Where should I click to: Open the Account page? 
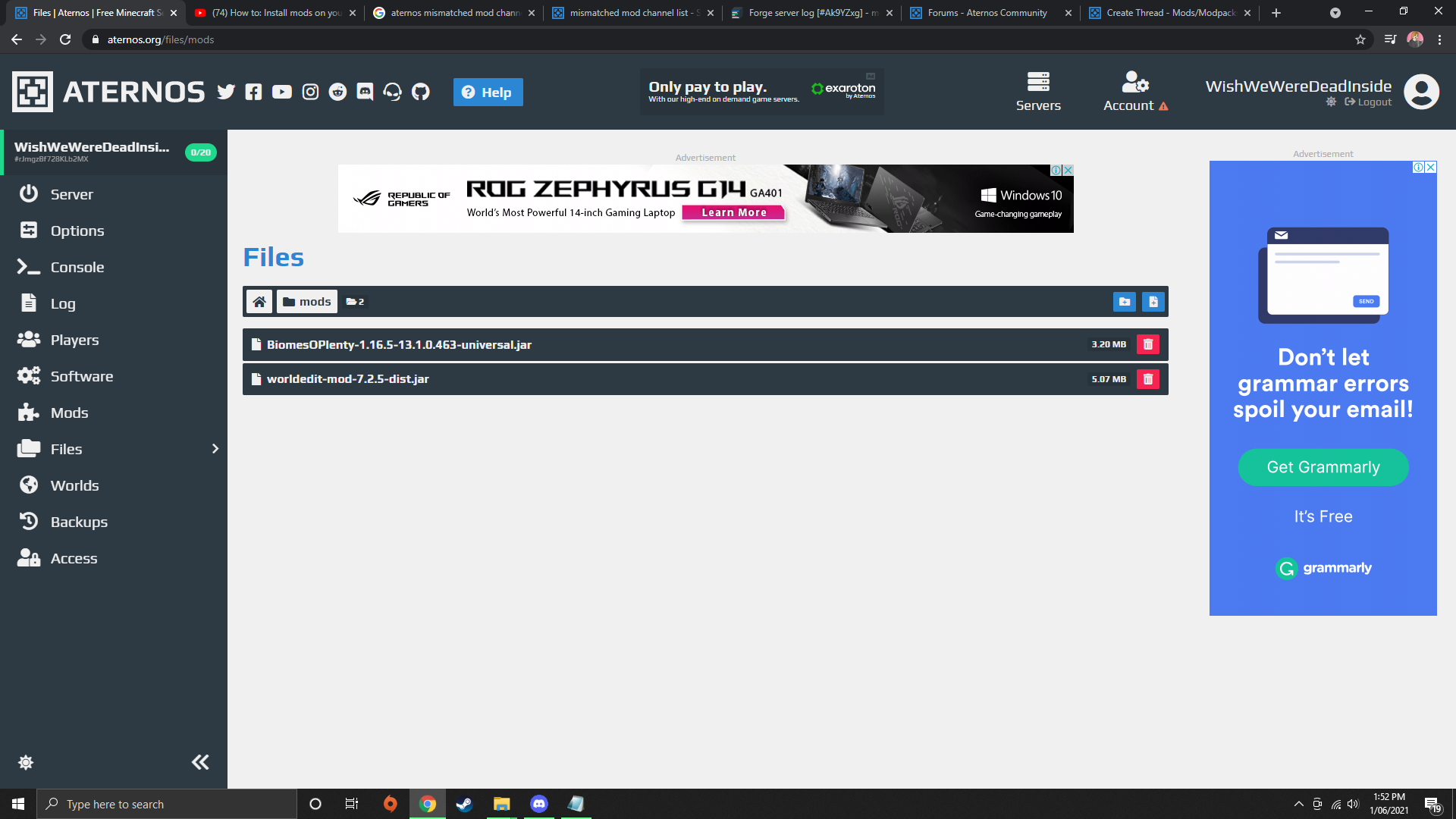(x=1135, y=92)
